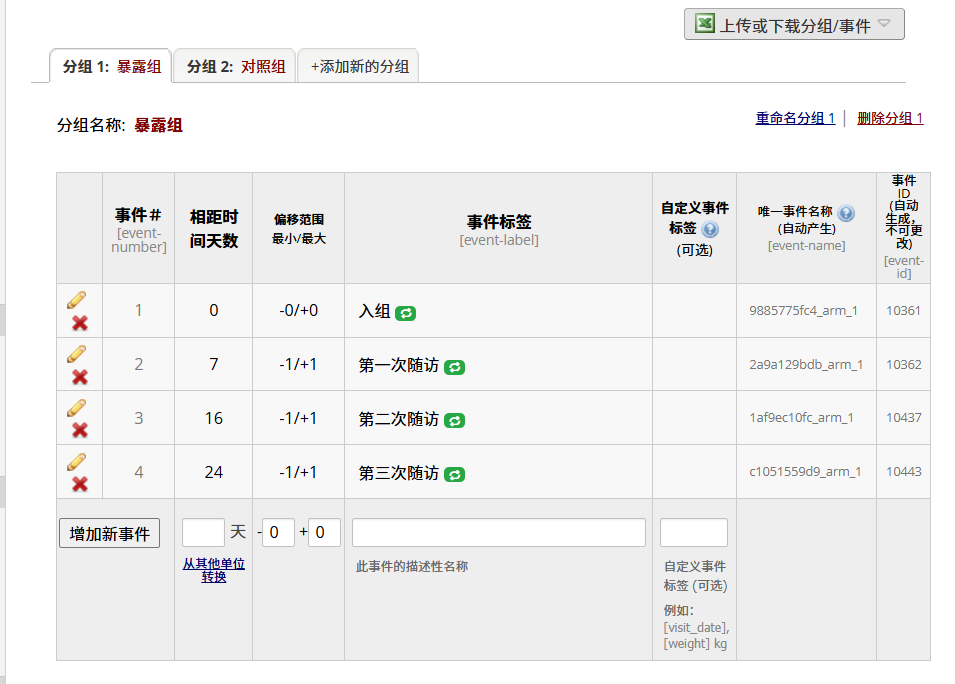Click the 增加新事件 button

(x=110, y=534)
